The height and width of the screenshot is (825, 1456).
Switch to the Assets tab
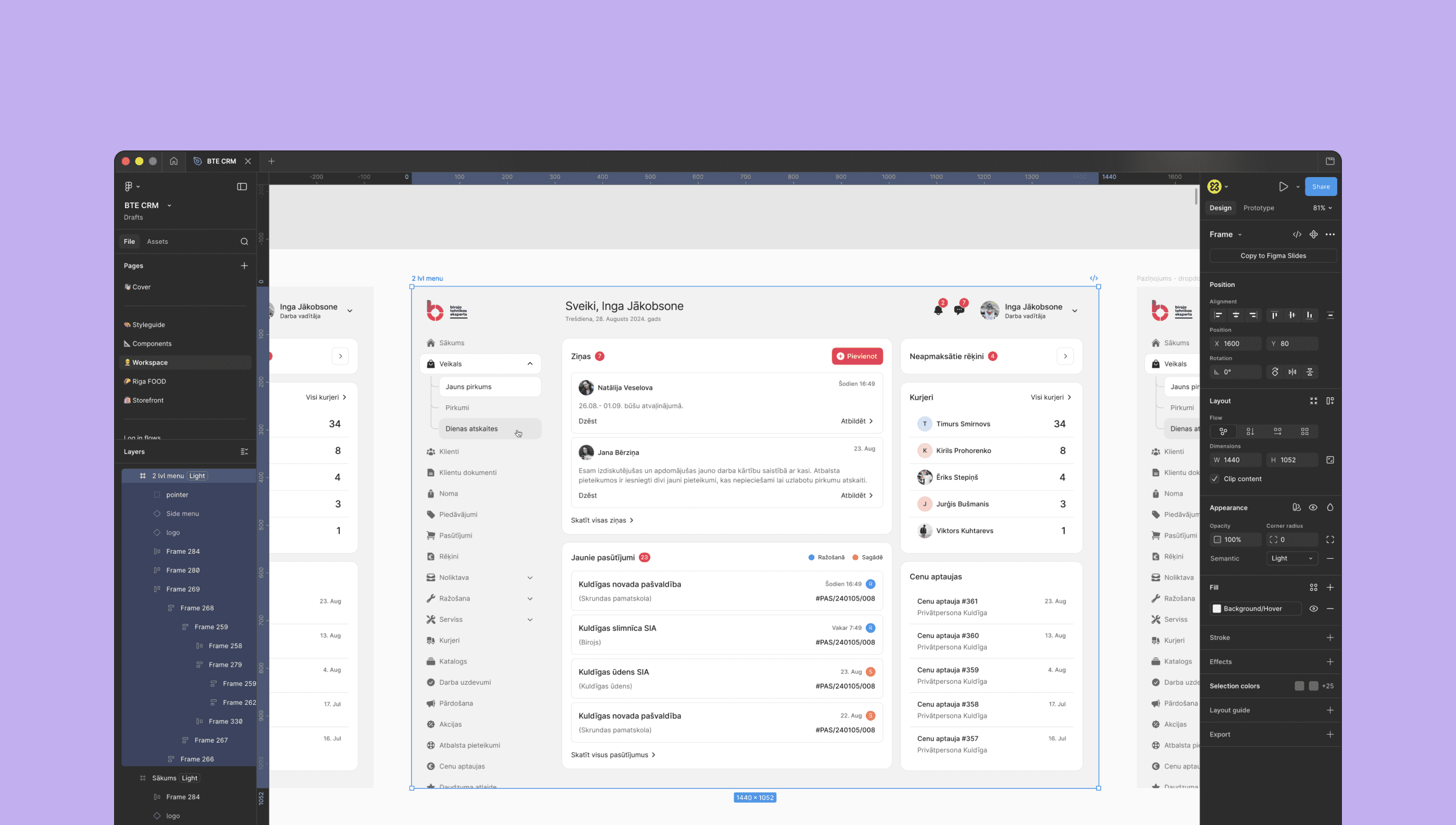click(157, 241)
